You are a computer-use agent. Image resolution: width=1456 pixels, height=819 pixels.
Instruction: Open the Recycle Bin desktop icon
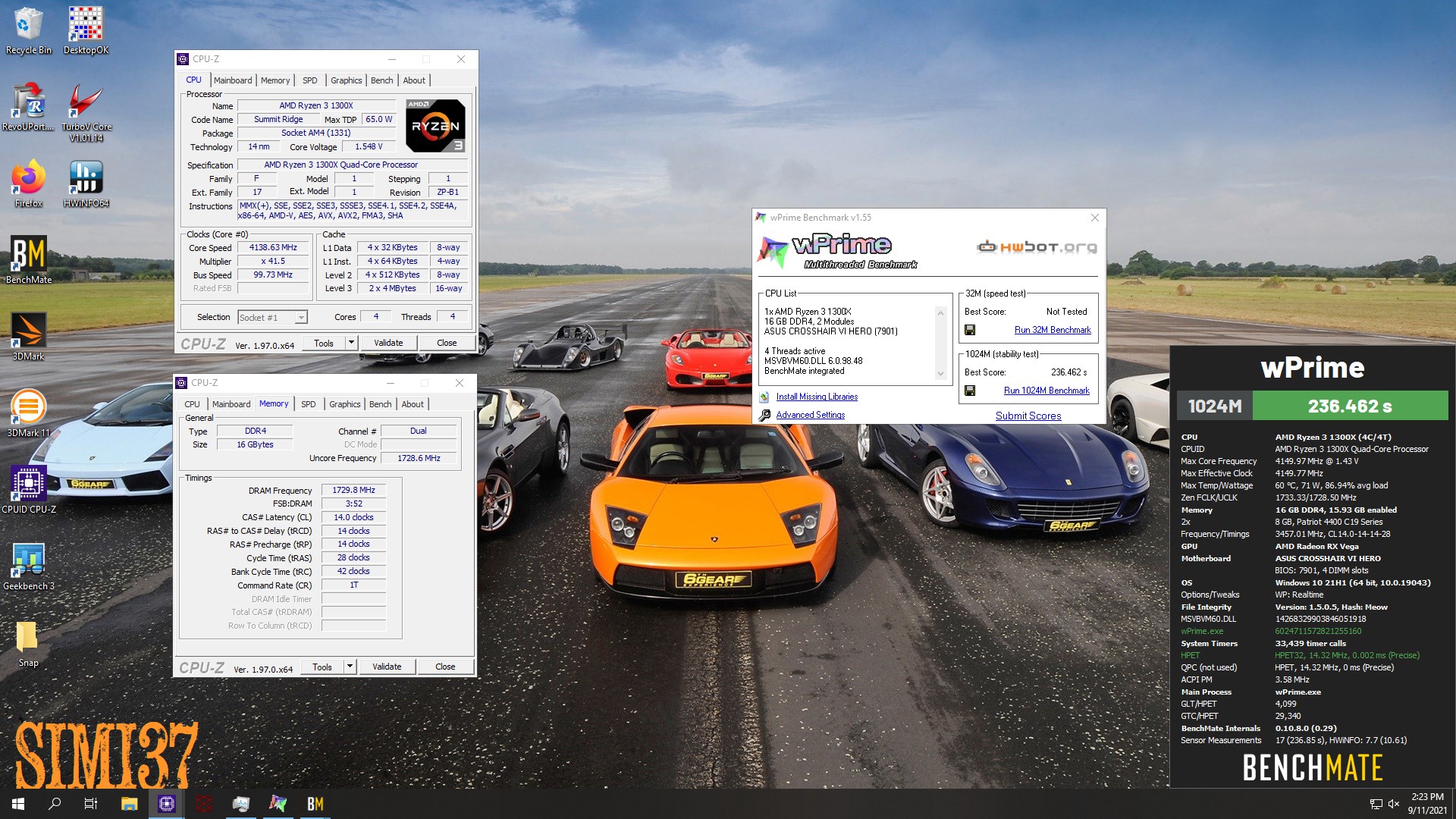point(28,30)
